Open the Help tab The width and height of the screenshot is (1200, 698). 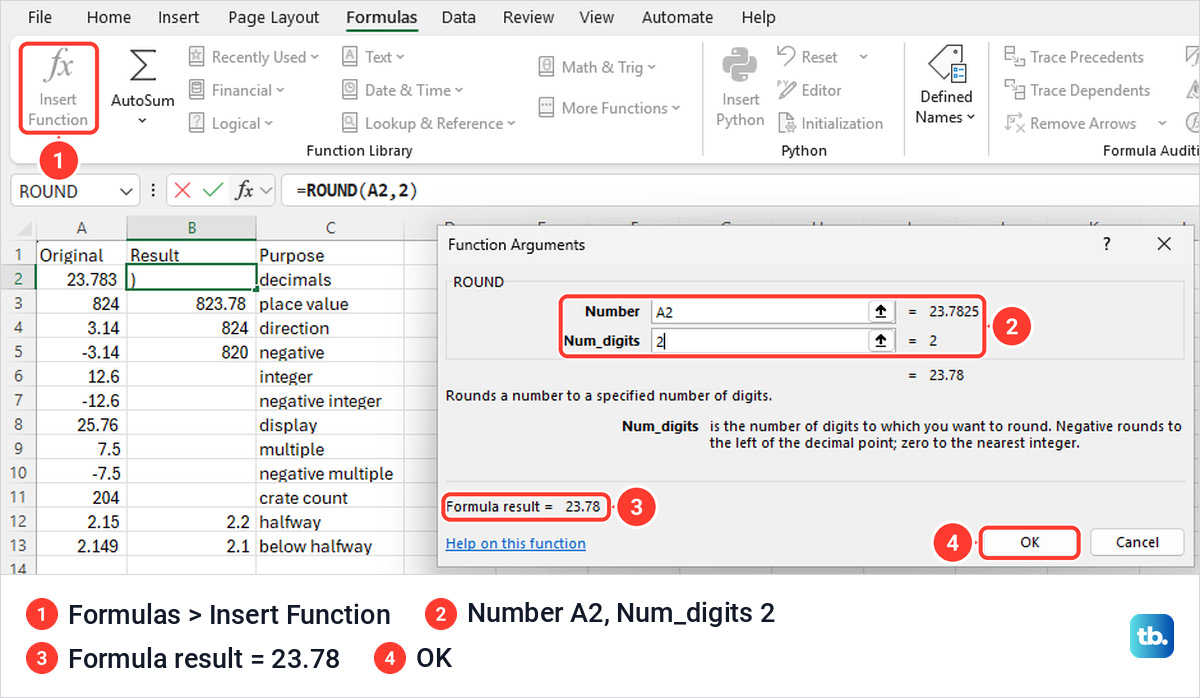point(758,17)
